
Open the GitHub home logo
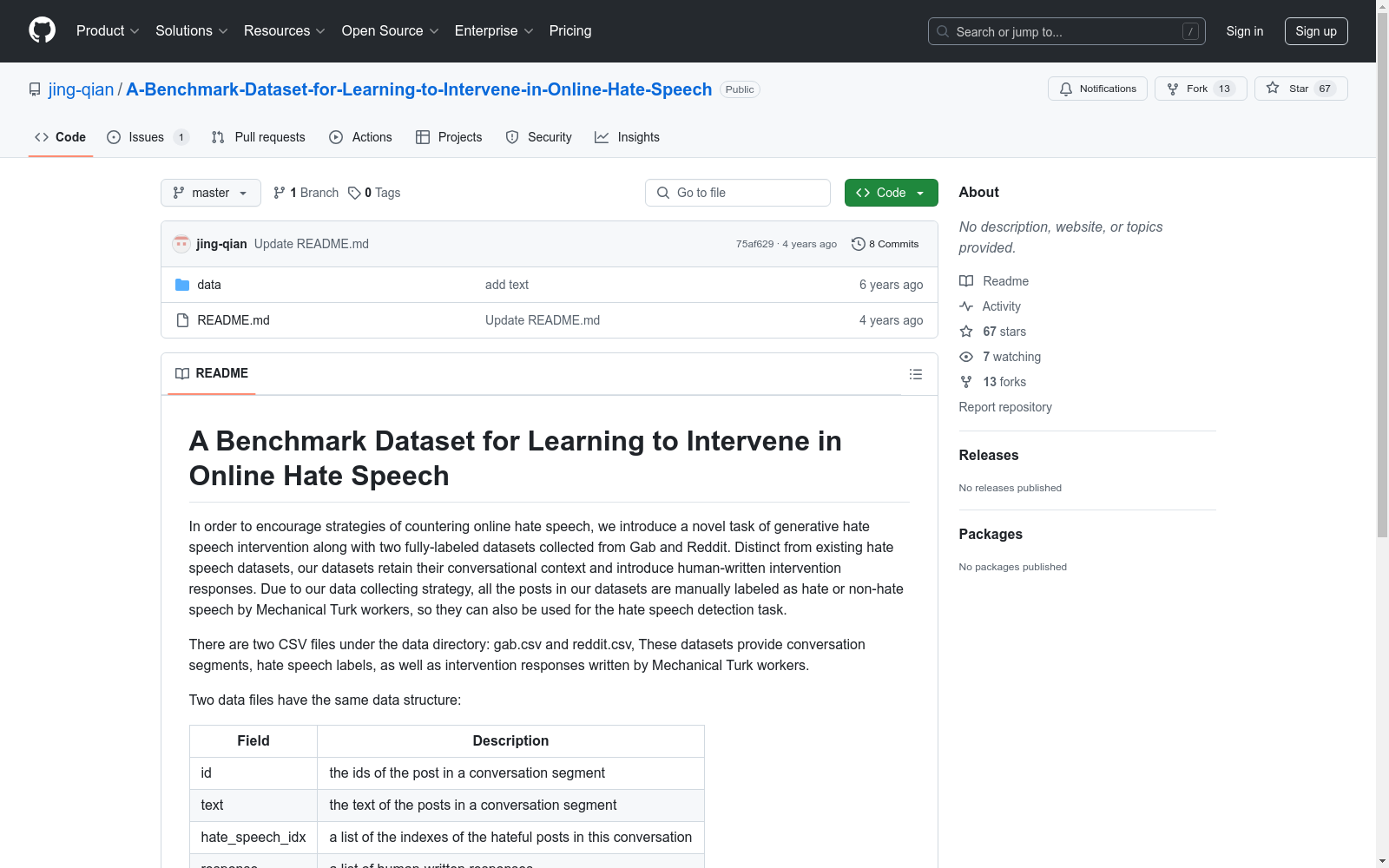42,30
